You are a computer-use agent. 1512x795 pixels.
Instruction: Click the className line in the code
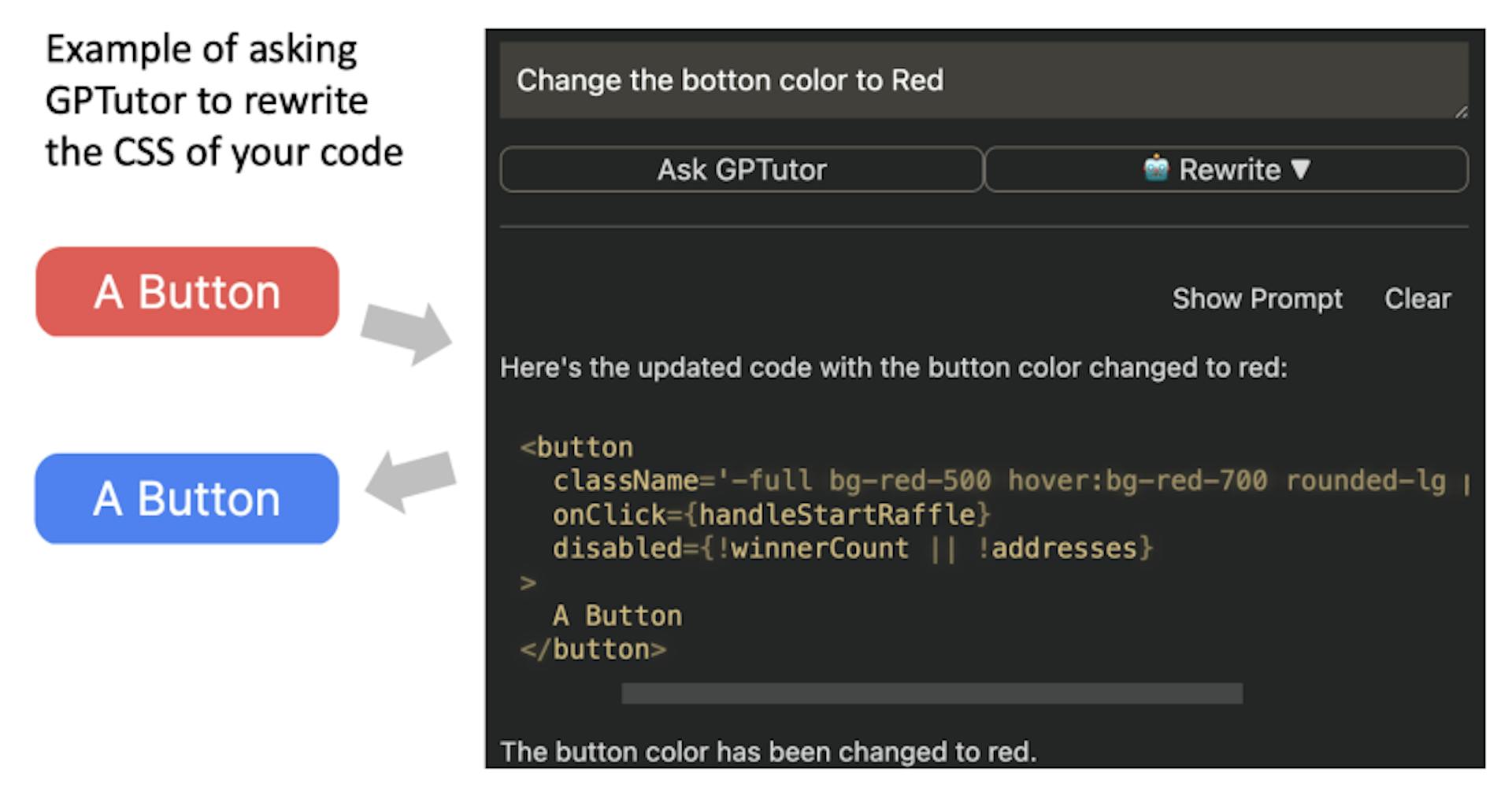[999, 480]
